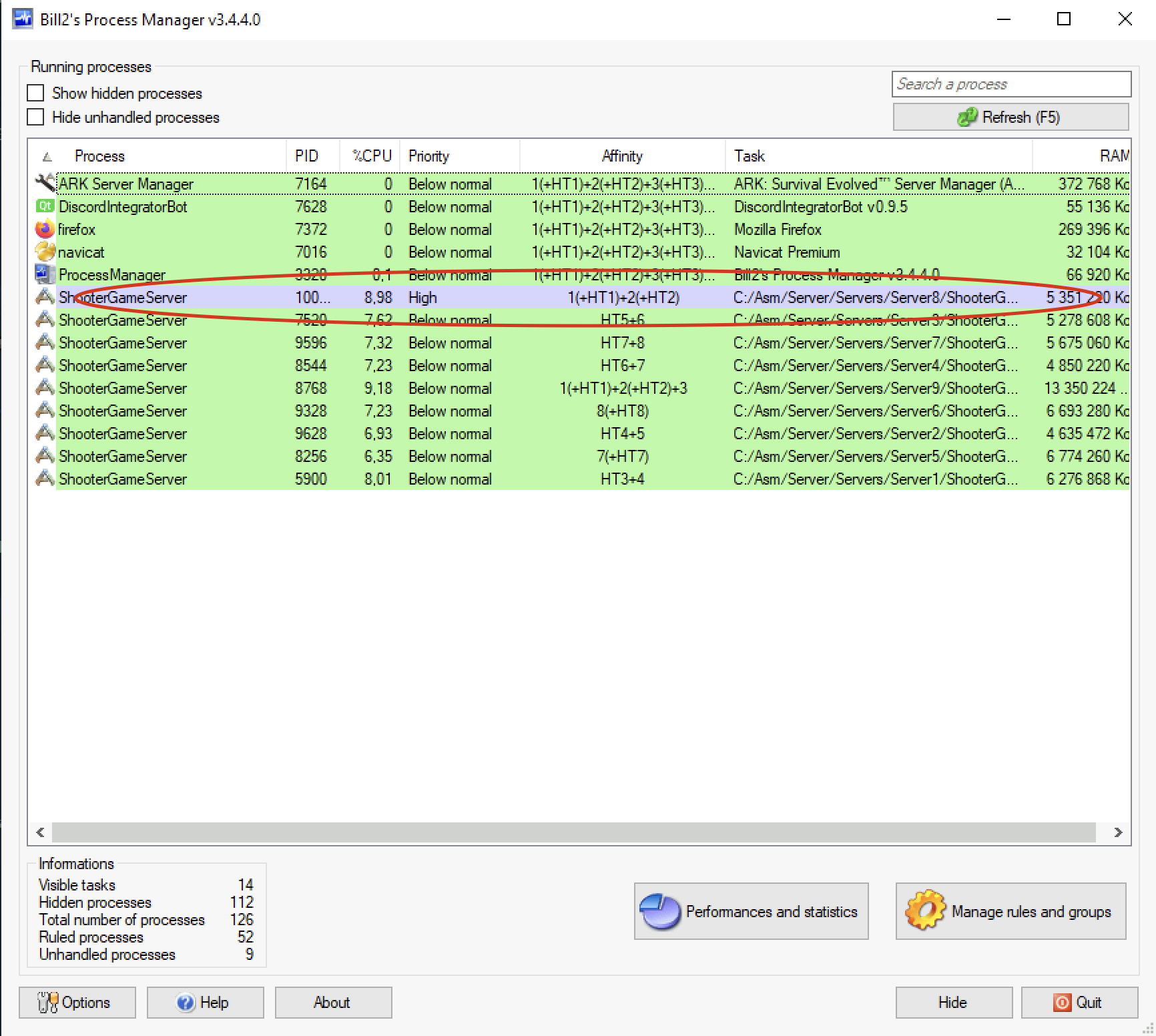
Task: Click the icon of ShooterGameServer PID 8544
Action: [x=45, y=365]
